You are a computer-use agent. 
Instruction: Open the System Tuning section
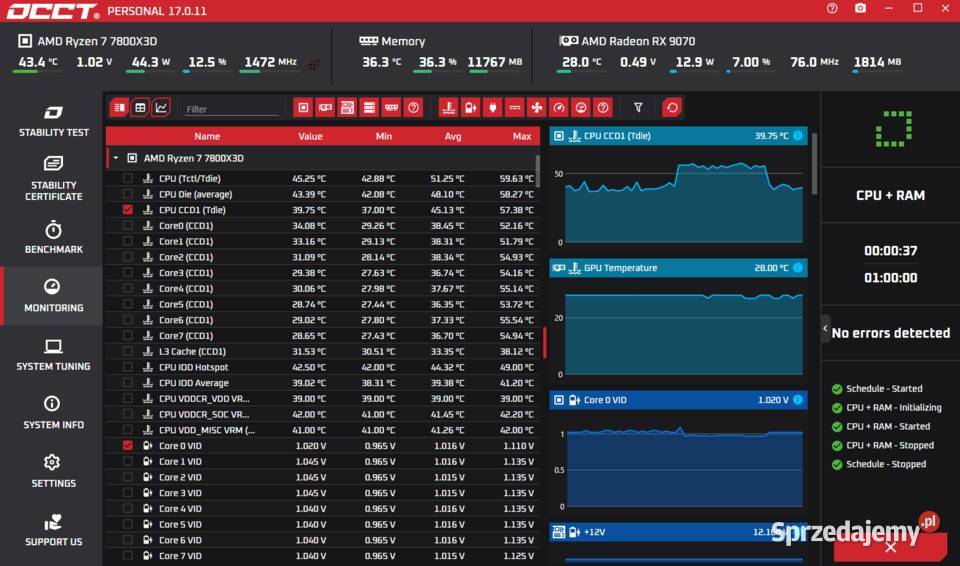pyautogui.click(x=53, y=355)
